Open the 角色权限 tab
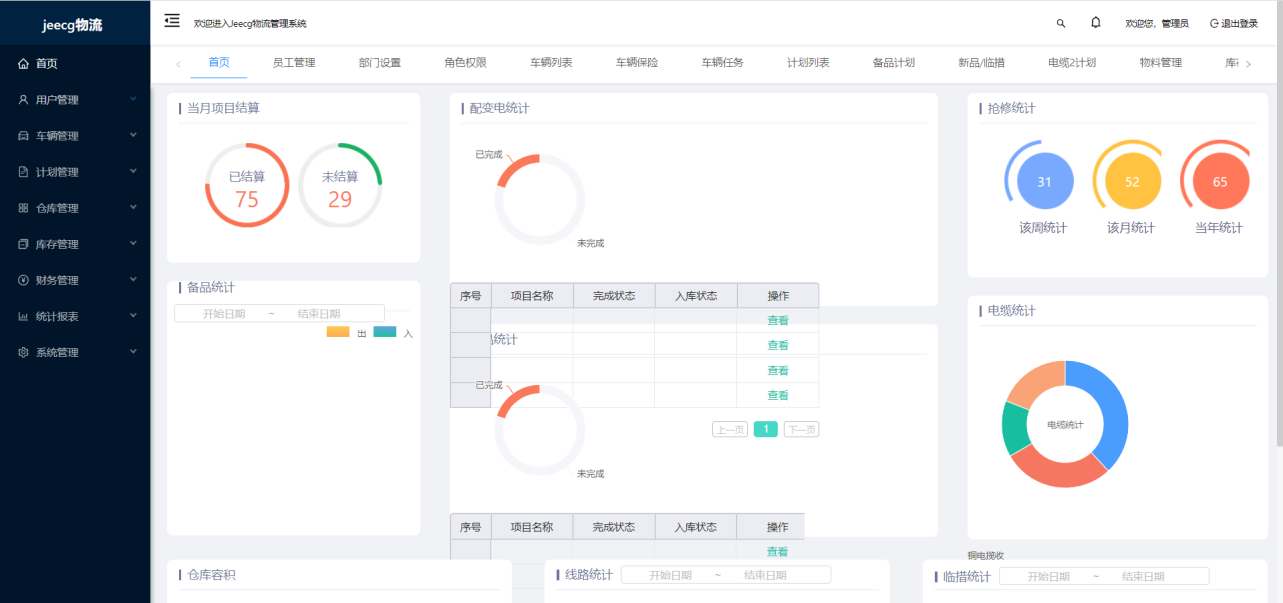 point(466,62)
